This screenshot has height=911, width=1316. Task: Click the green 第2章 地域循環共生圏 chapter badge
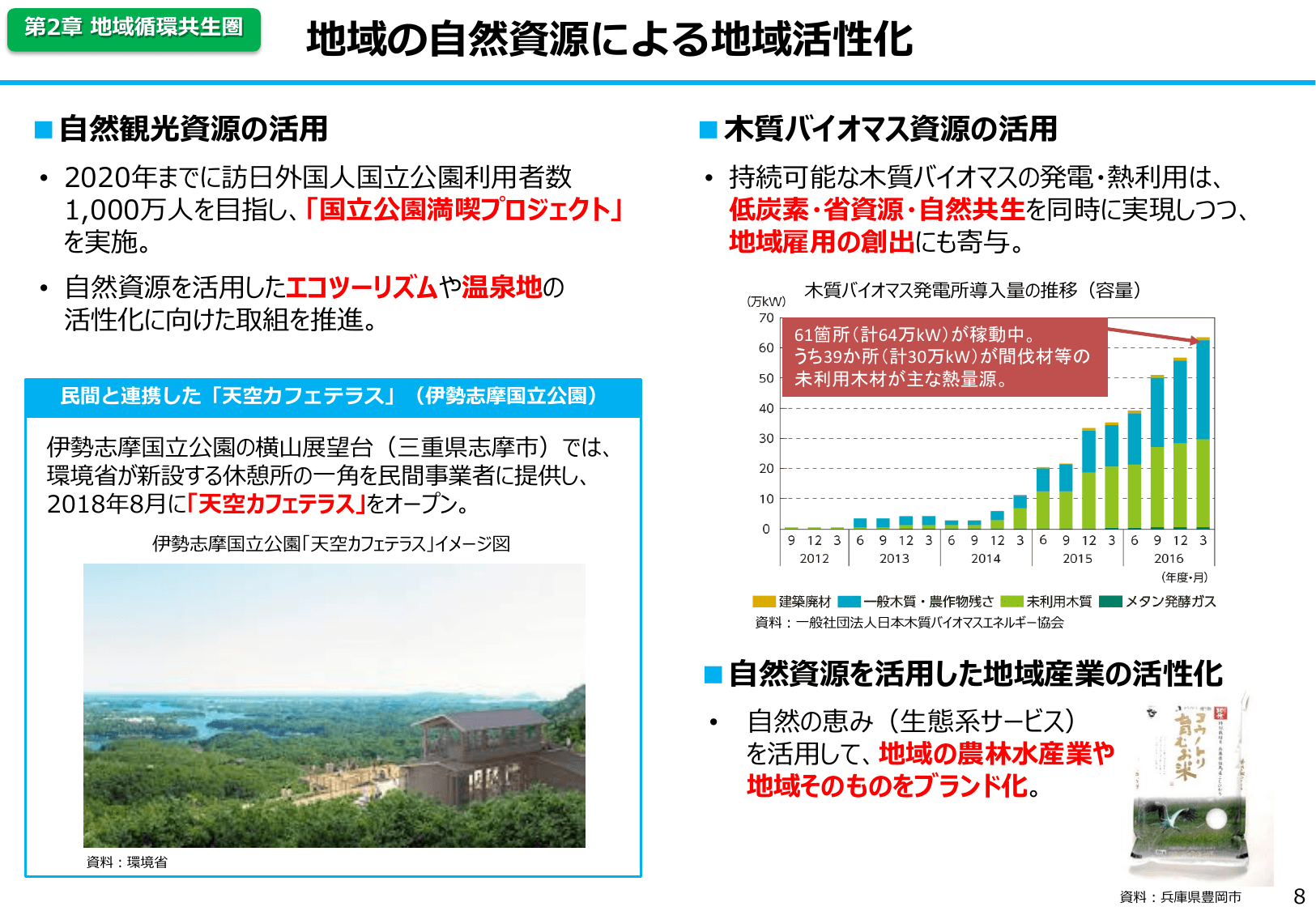tap(134, 28)
